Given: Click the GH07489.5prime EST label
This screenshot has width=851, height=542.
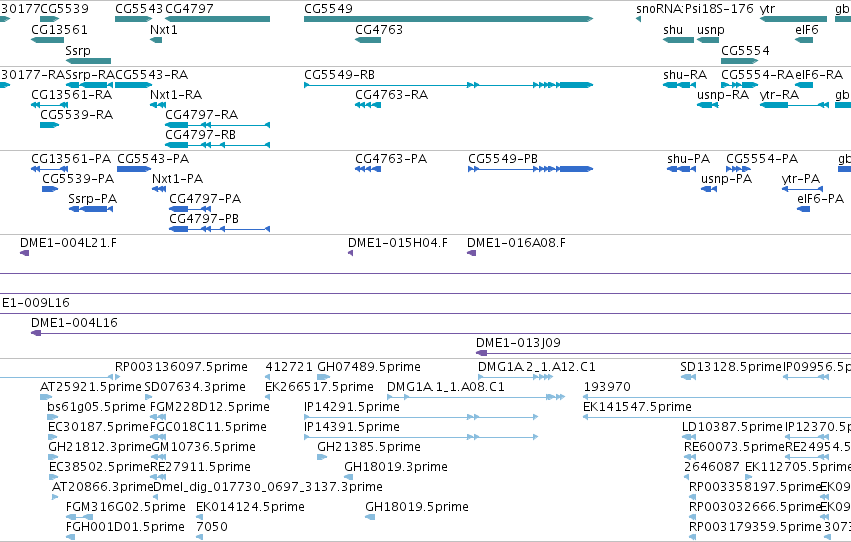Looking at the screenshot, I should click(369, 367).
